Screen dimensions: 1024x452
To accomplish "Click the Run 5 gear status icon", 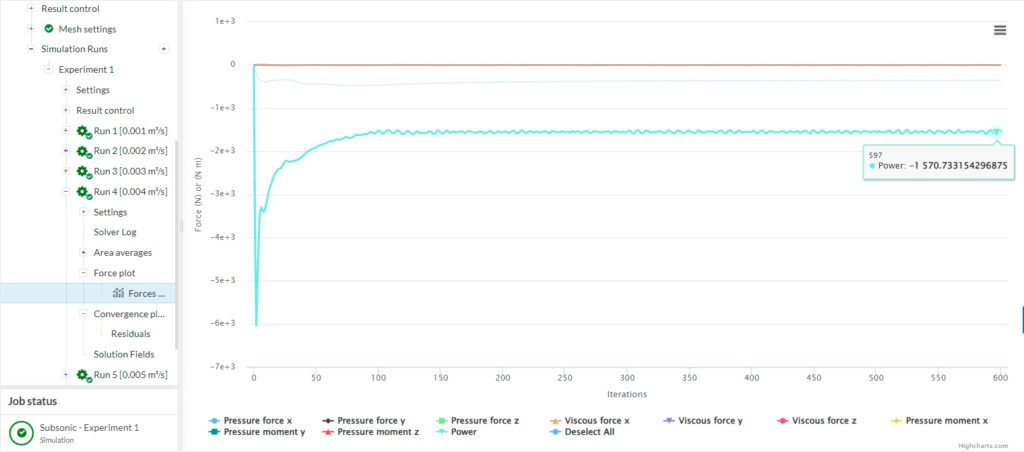I will coord(84,375).
